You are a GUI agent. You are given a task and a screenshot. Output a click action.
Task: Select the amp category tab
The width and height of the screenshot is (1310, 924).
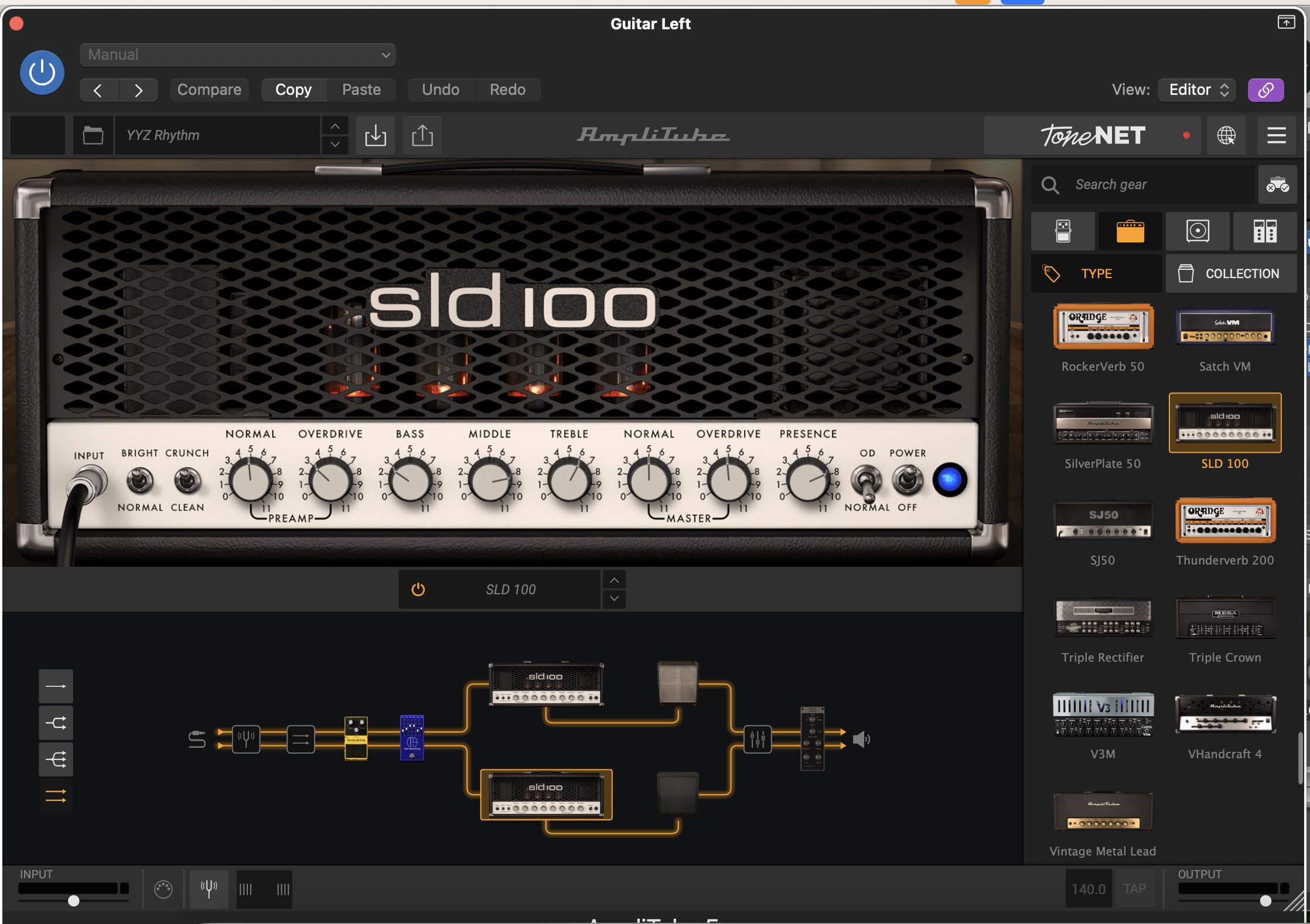(1130, 231)
